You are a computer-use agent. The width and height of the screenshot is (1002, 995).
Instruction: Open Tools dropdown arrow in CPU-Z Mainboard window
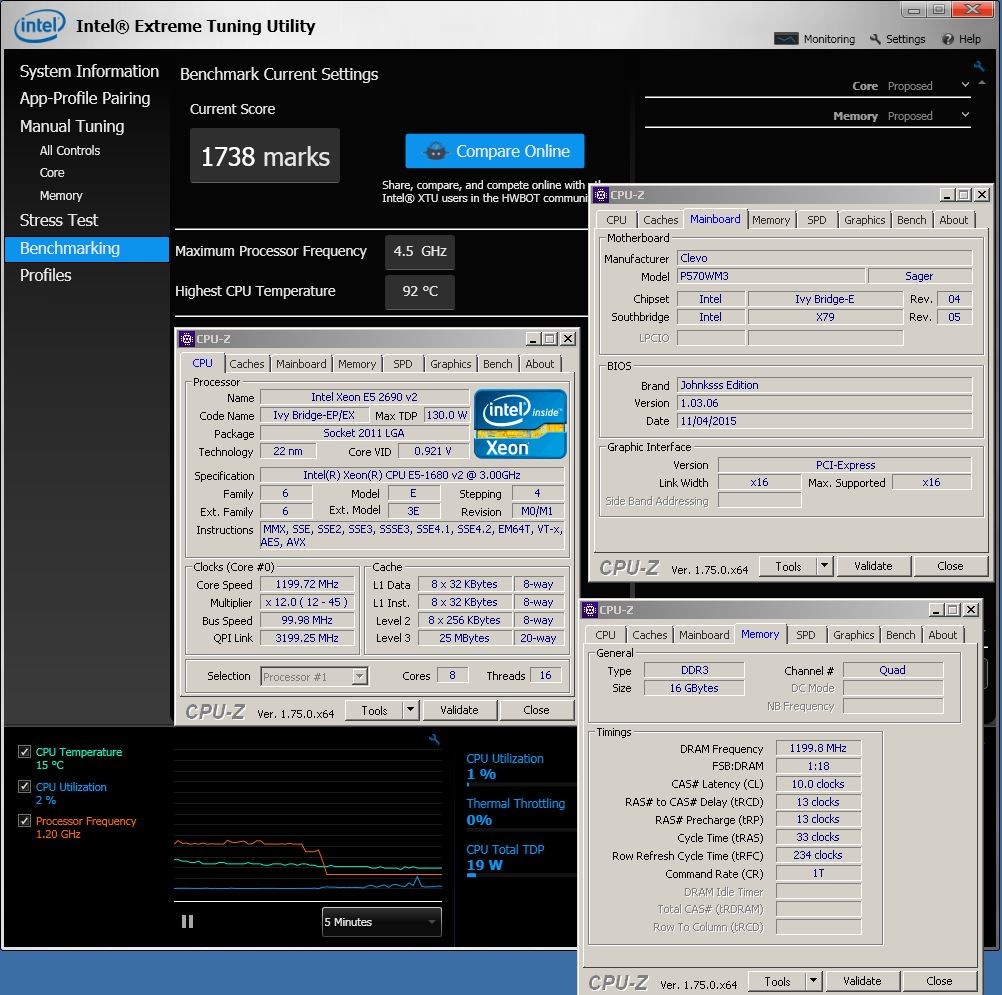[x=824, y=566]
